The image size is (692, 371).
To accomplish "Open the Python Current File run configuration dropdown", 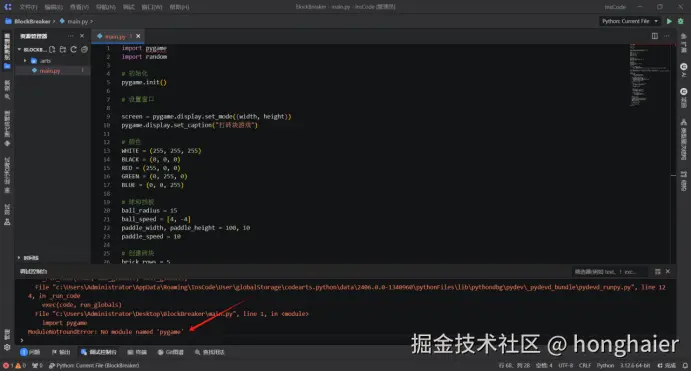I will pyautogui.click(x=629, y=21).
